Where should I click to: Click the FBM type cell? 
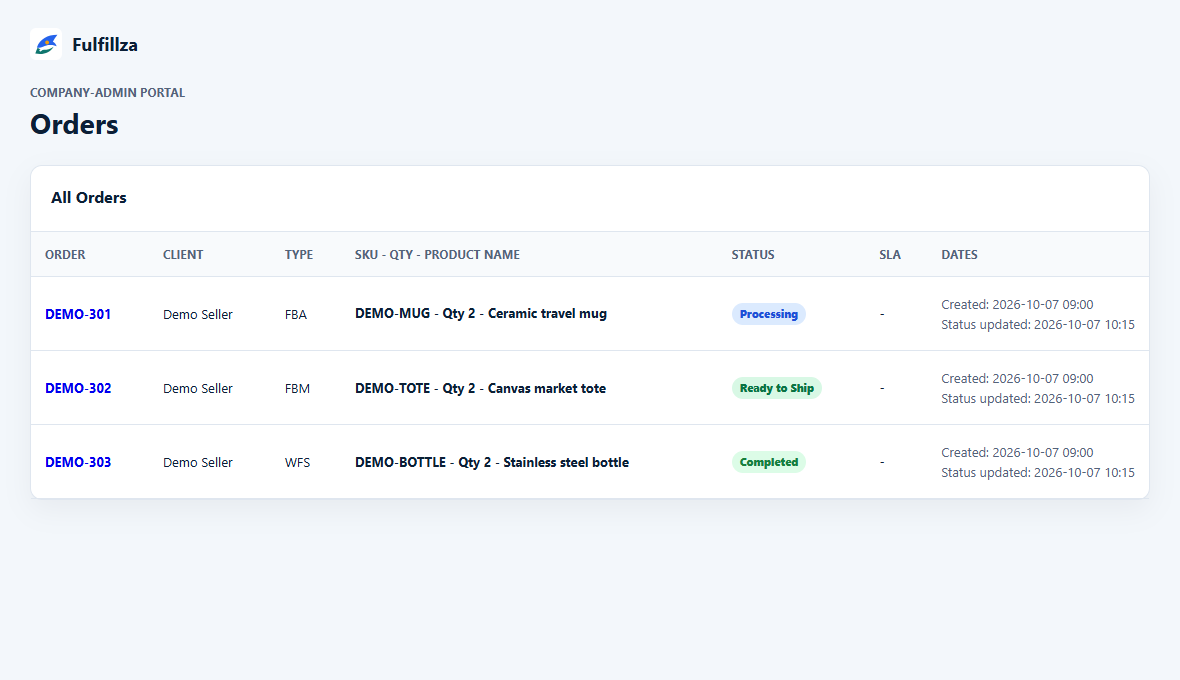tap(297, 388)
